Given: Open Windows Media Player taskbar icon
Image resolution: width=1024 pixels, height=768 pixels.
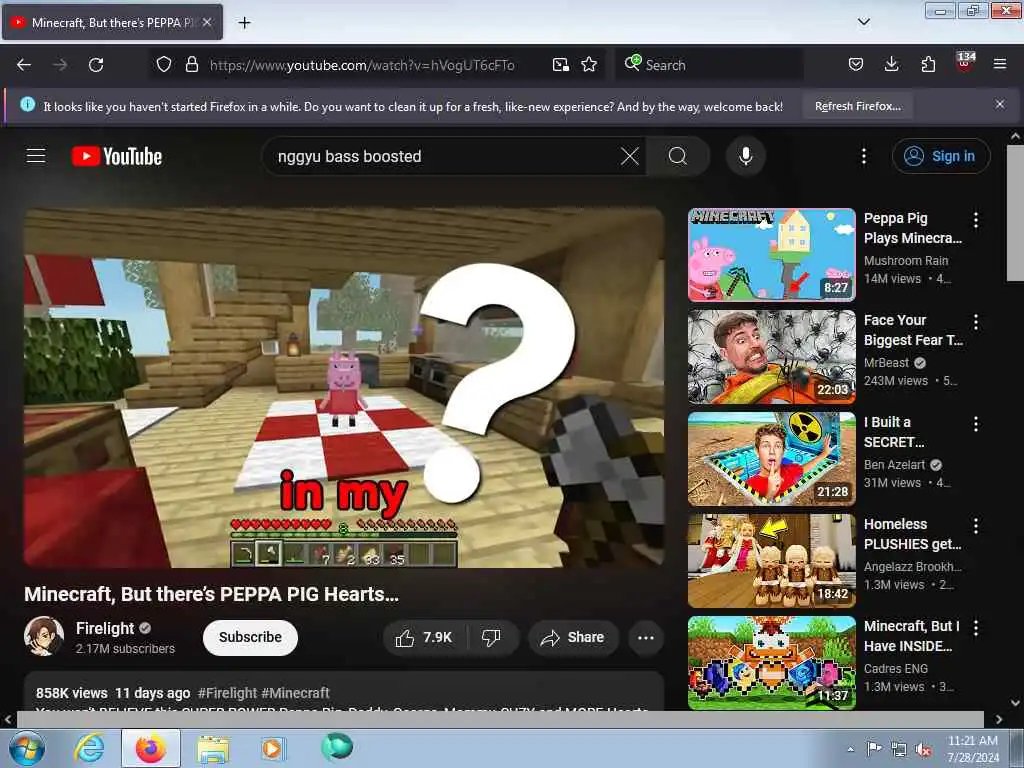Looking at the screenshot, I should point(272,748).
